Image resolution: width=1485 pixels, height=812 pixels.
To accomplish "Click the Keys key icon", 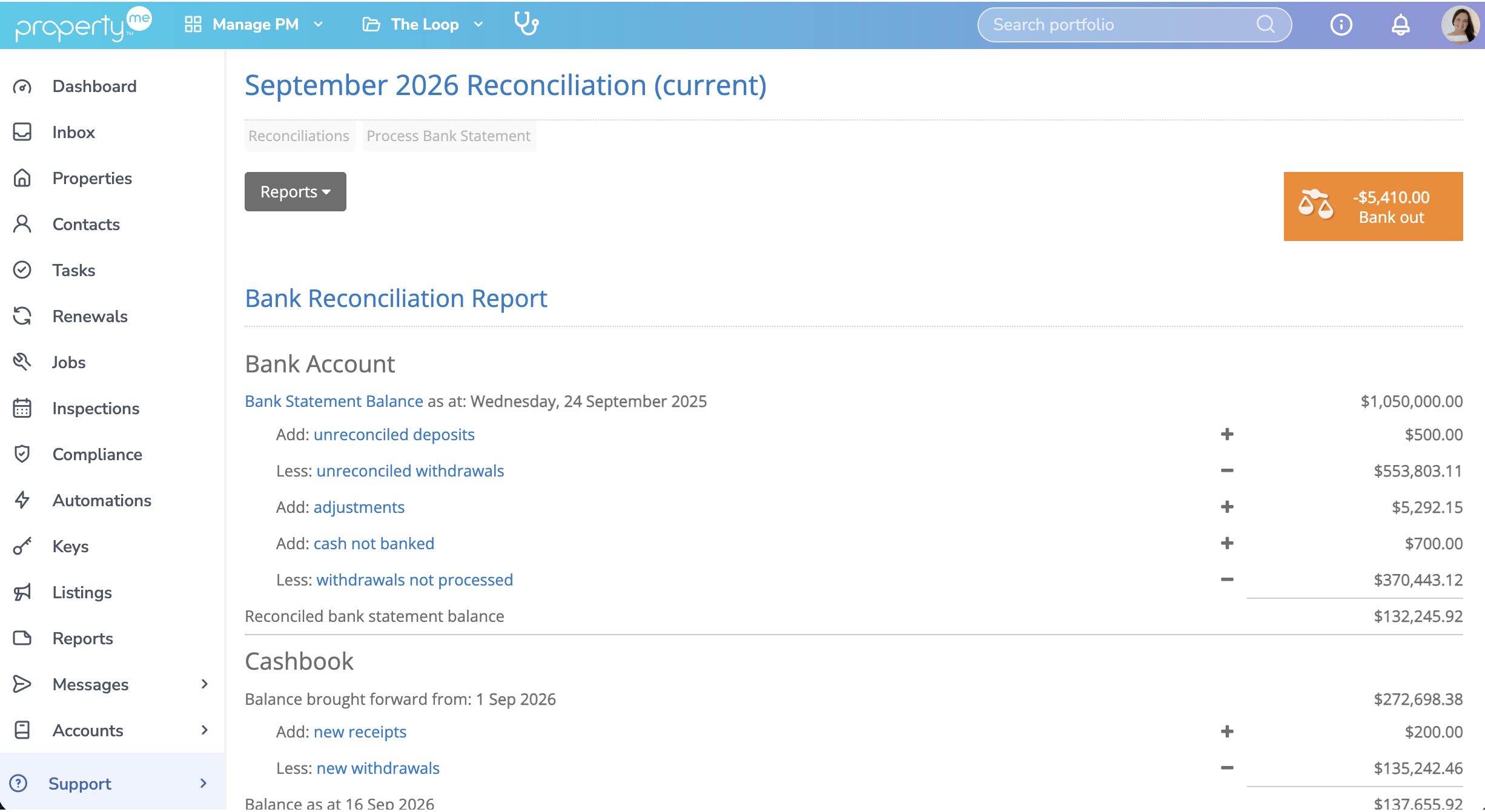I will click(x=22, y=546).
